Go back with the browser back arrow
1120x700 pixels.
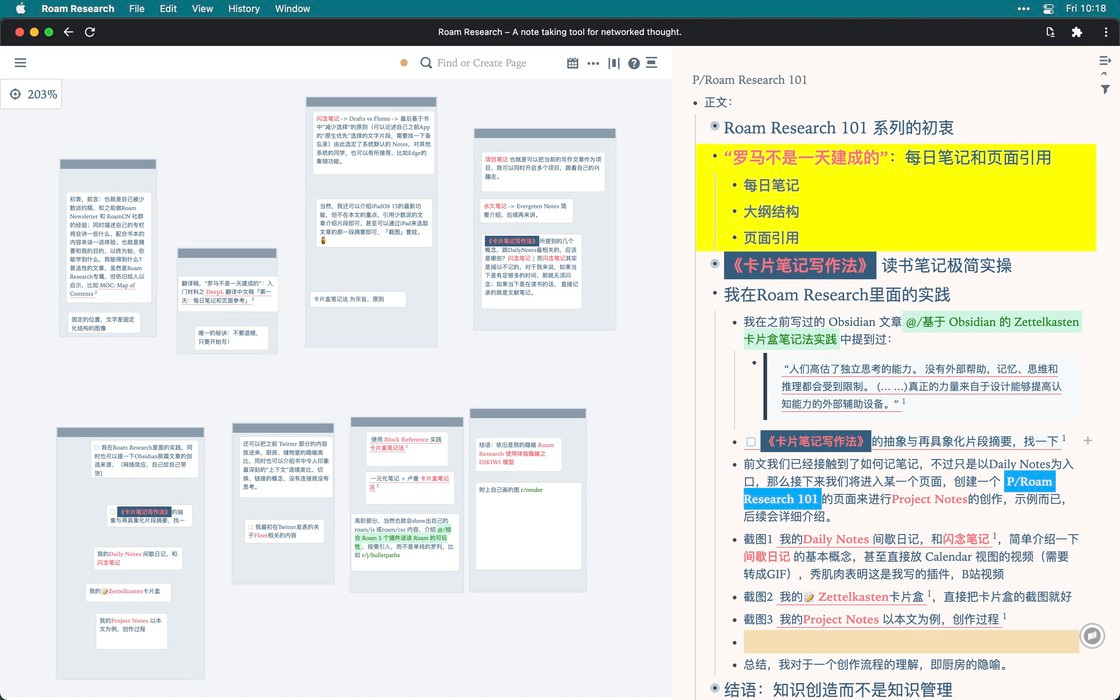(x=69, y=31)
